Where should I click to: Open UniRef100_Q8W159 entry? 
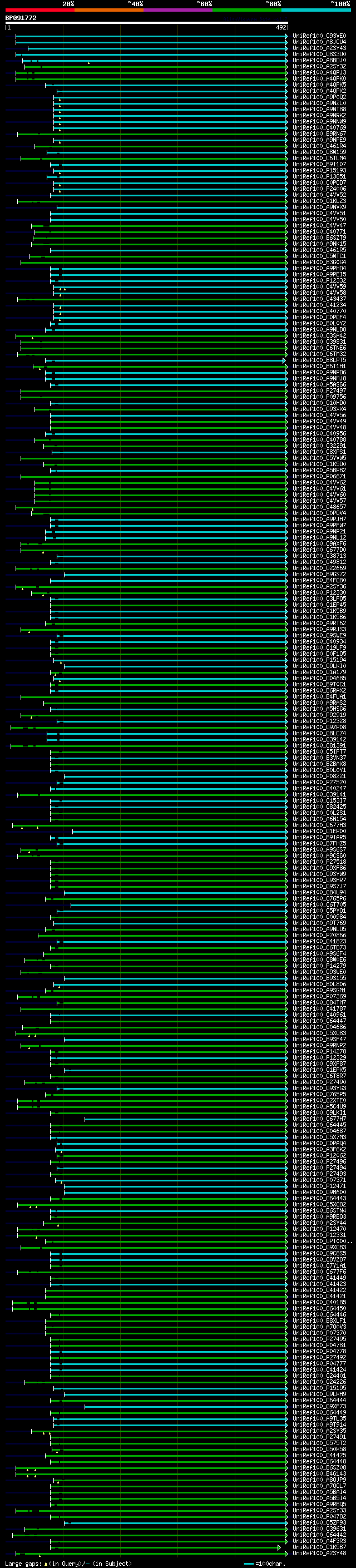point(319,152)
